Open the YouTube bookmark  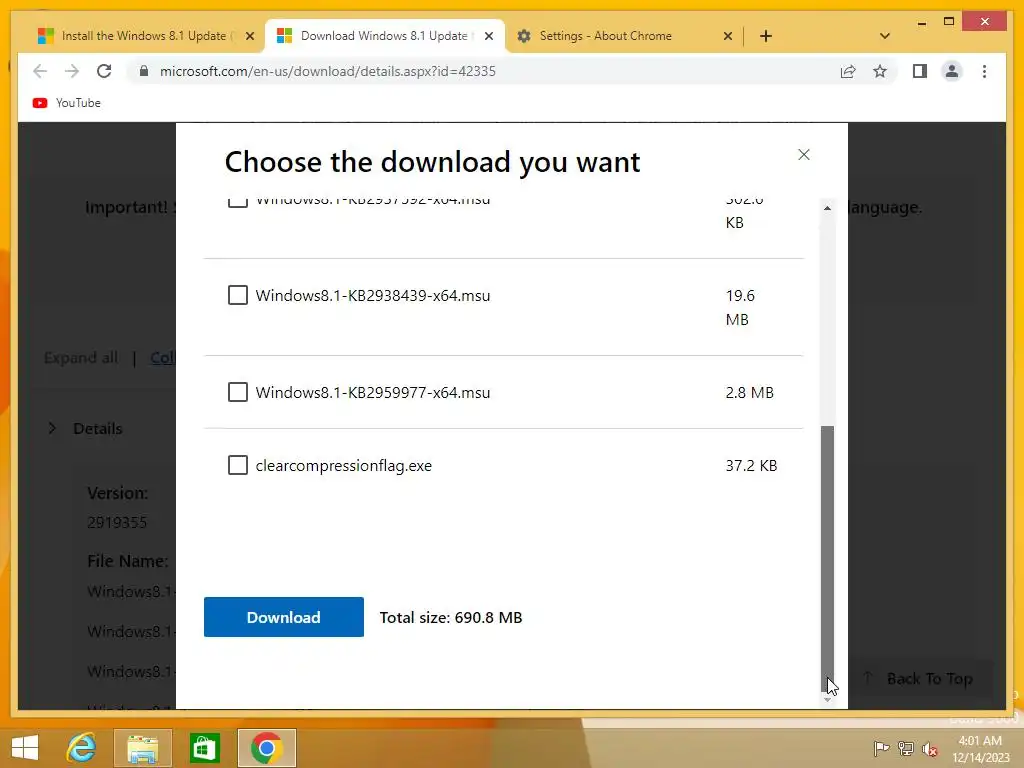click(67, 103)
